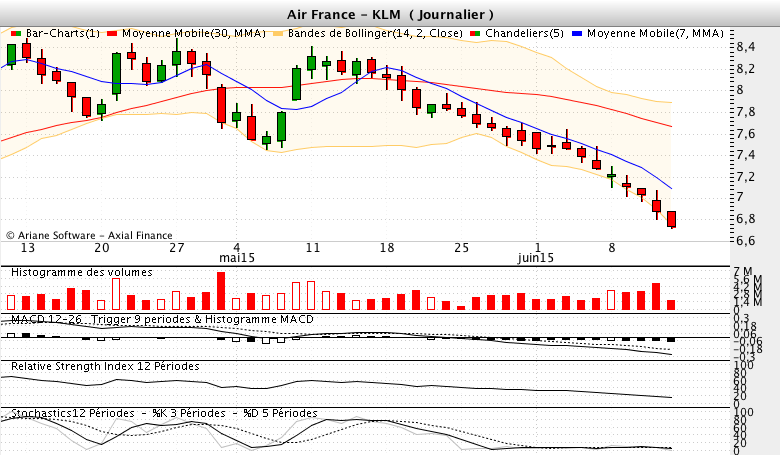Click the tallest red volume bar near May 4
Viewport: 780px width, 455px height.
pyautogui.click(x=221, y=291)
